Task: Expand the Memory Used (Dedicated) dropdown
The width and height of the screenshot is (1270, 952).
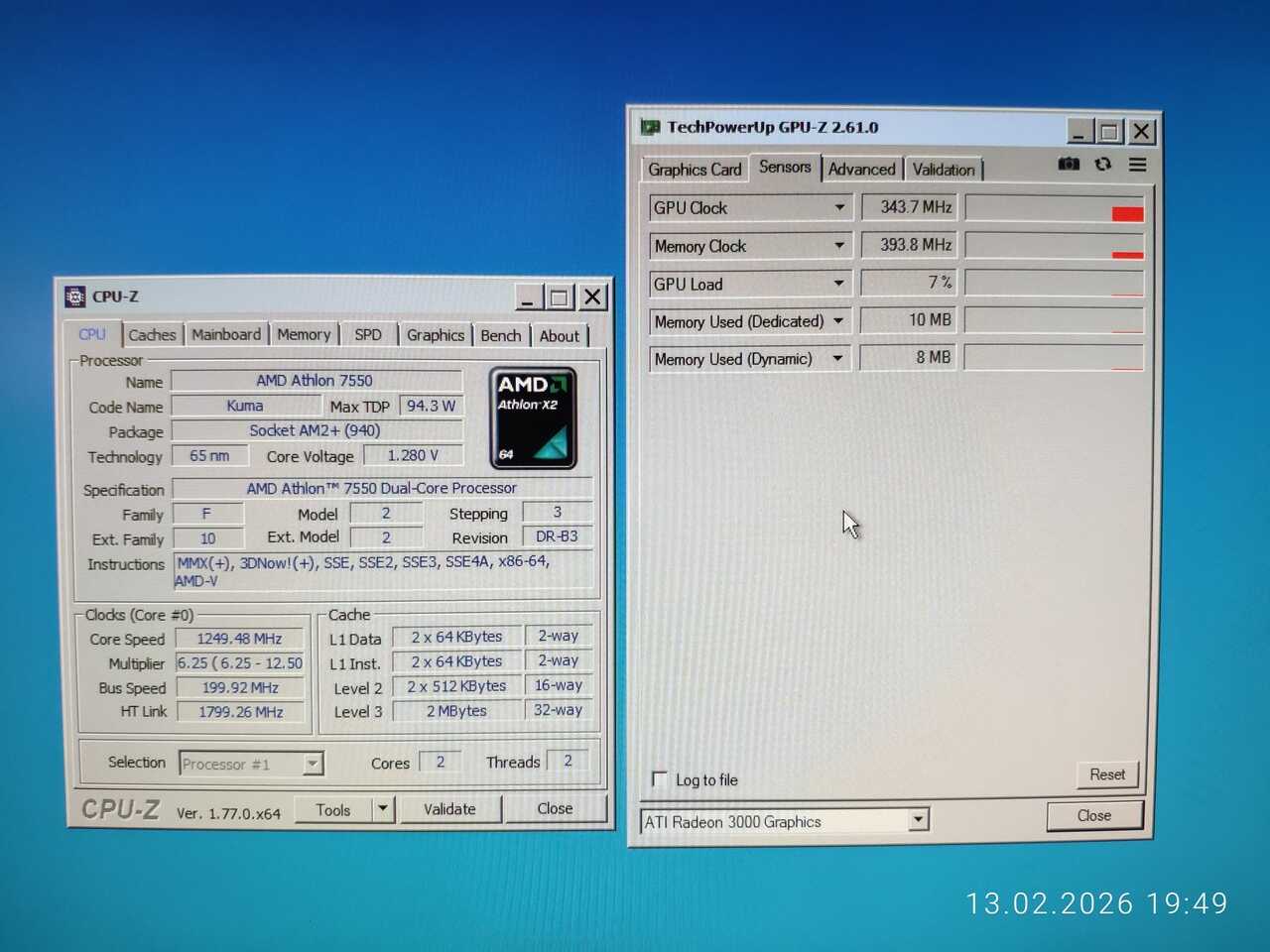Action: (838, 321)
